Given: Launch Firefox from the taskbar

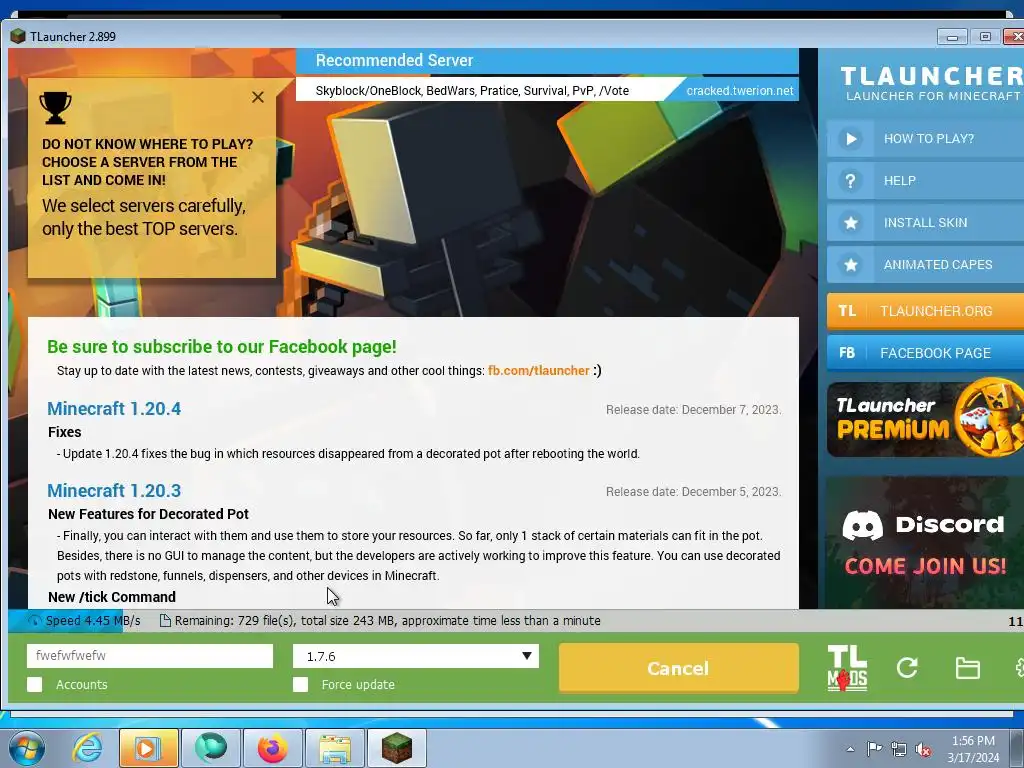Looking at the screenshot, I should coord(272,748).
